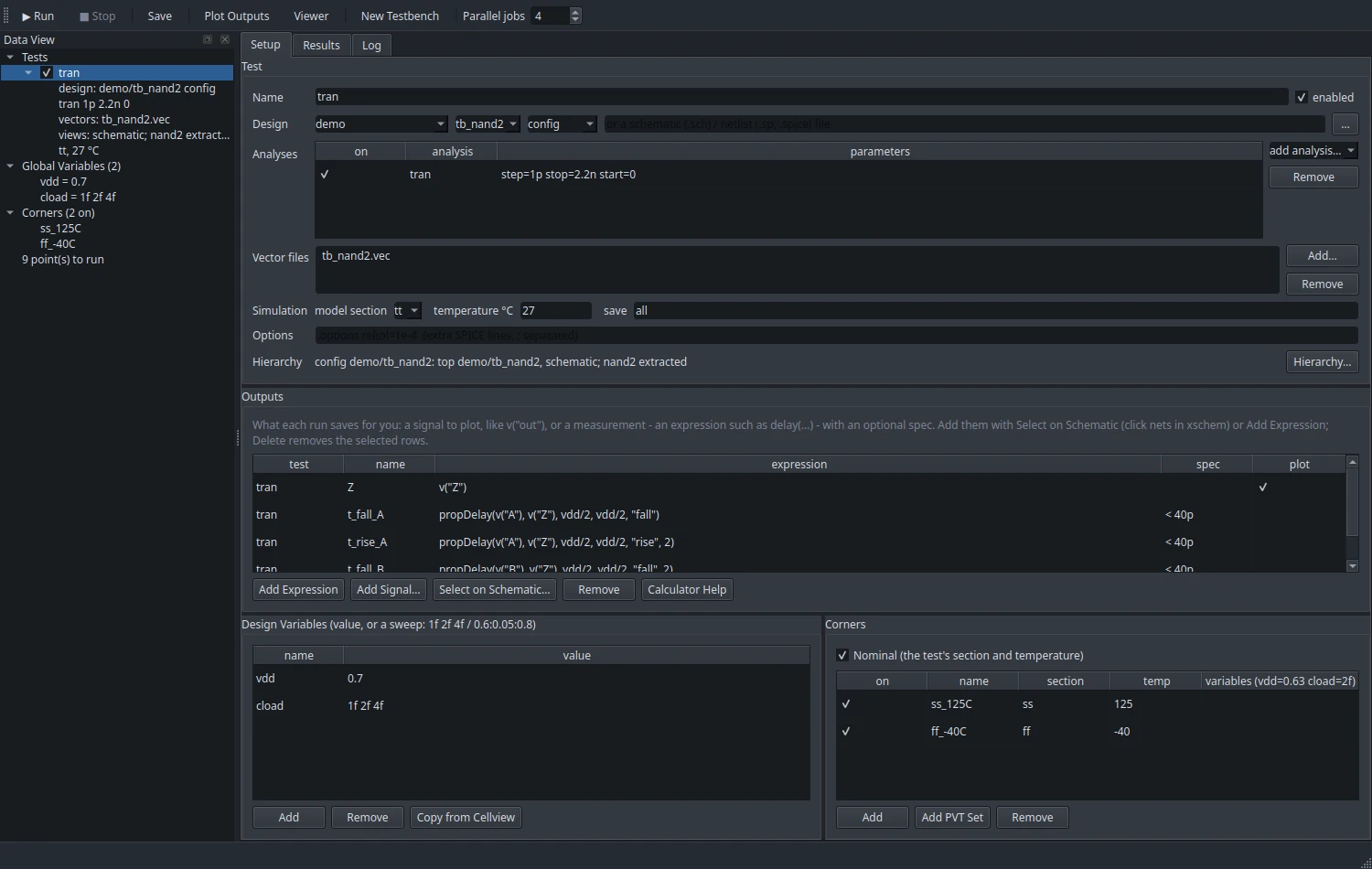
Task: Click the Hierarchy... button
Action: point(1322,362)
